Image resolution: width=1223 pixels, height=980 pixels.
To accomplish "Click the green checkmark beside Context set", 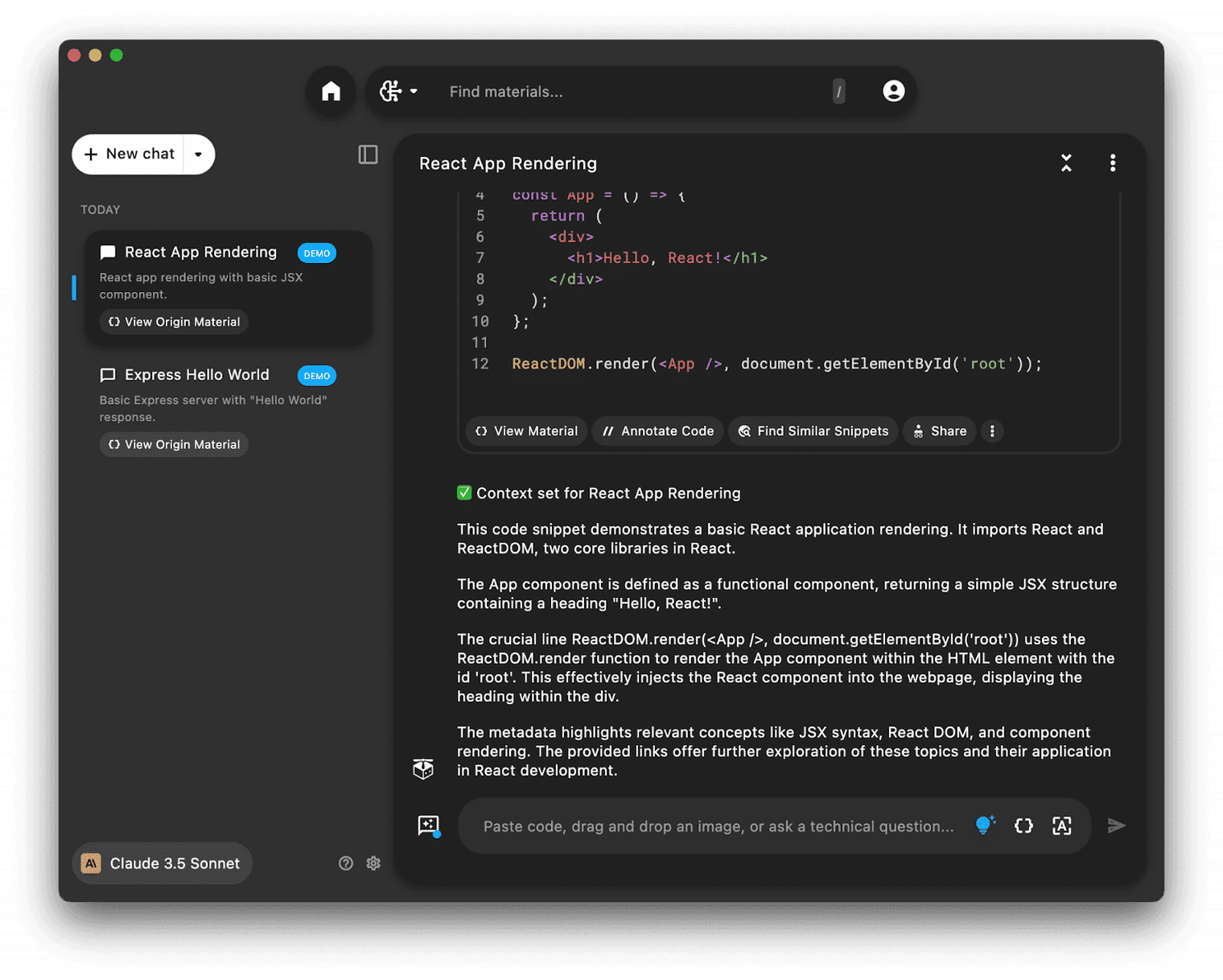I will (x=464, y=492).
